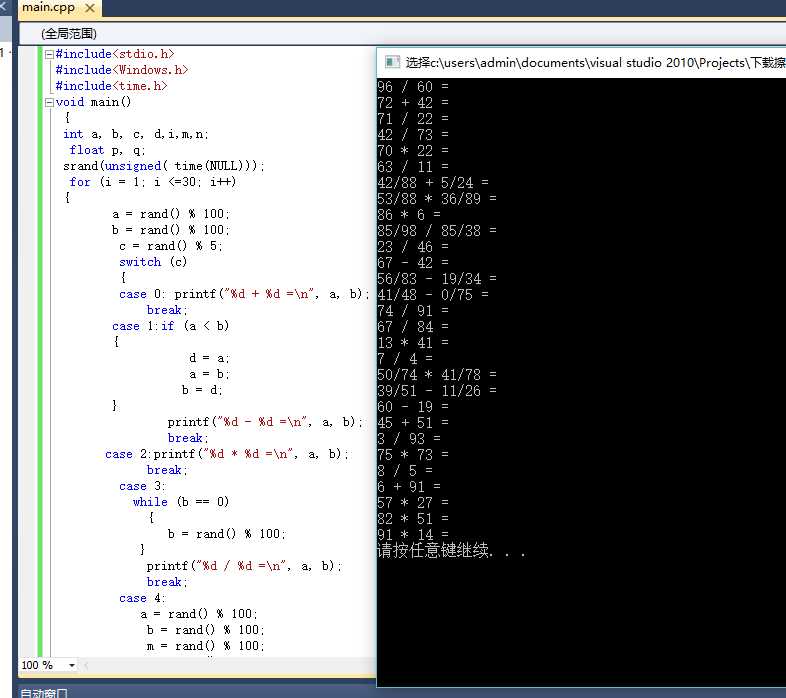Click the 'for (i = 1; i <=30; i++)' line
This screenshot has height=698, width=786.
coord(152,182)
